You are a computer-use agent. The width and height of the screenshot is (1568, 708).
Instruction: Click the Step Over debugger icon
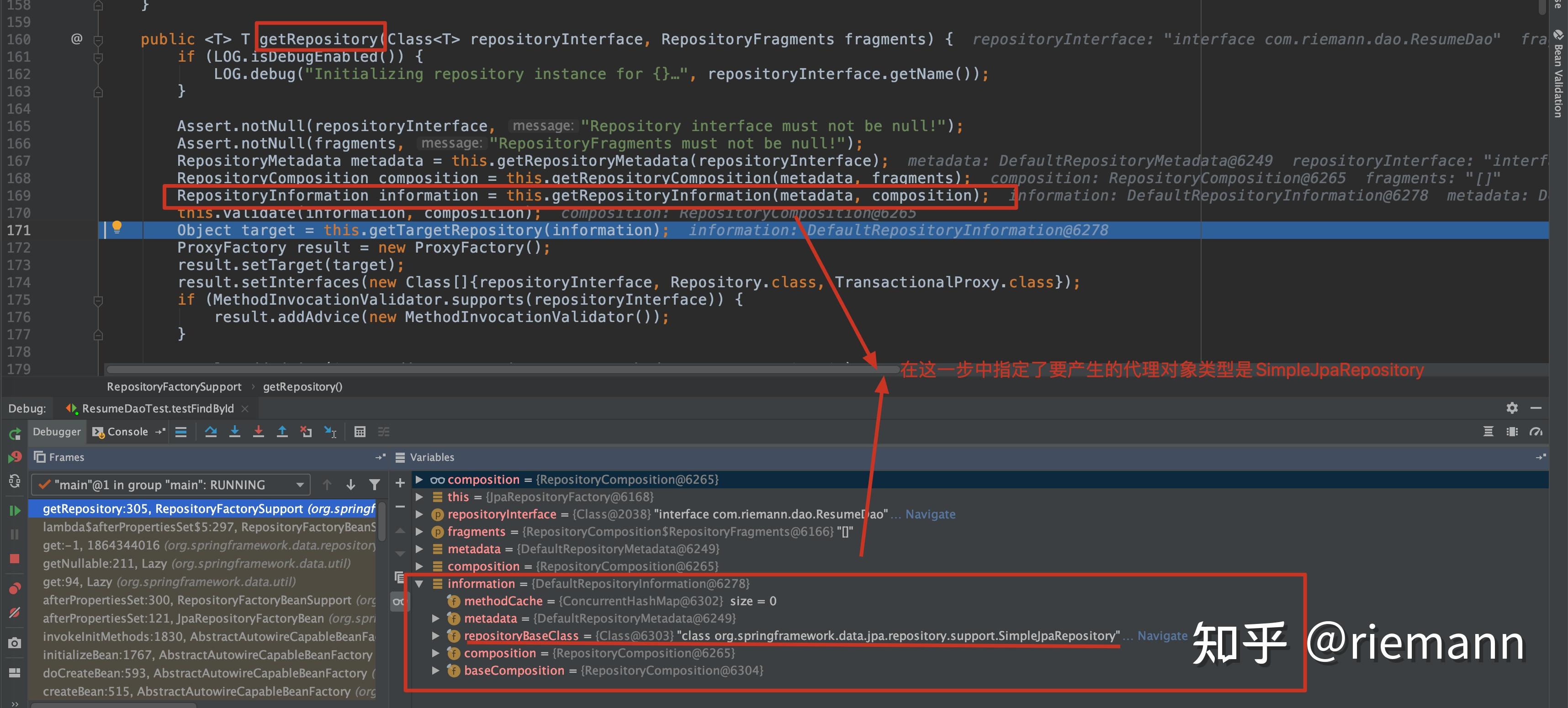[x=211, y=432]
